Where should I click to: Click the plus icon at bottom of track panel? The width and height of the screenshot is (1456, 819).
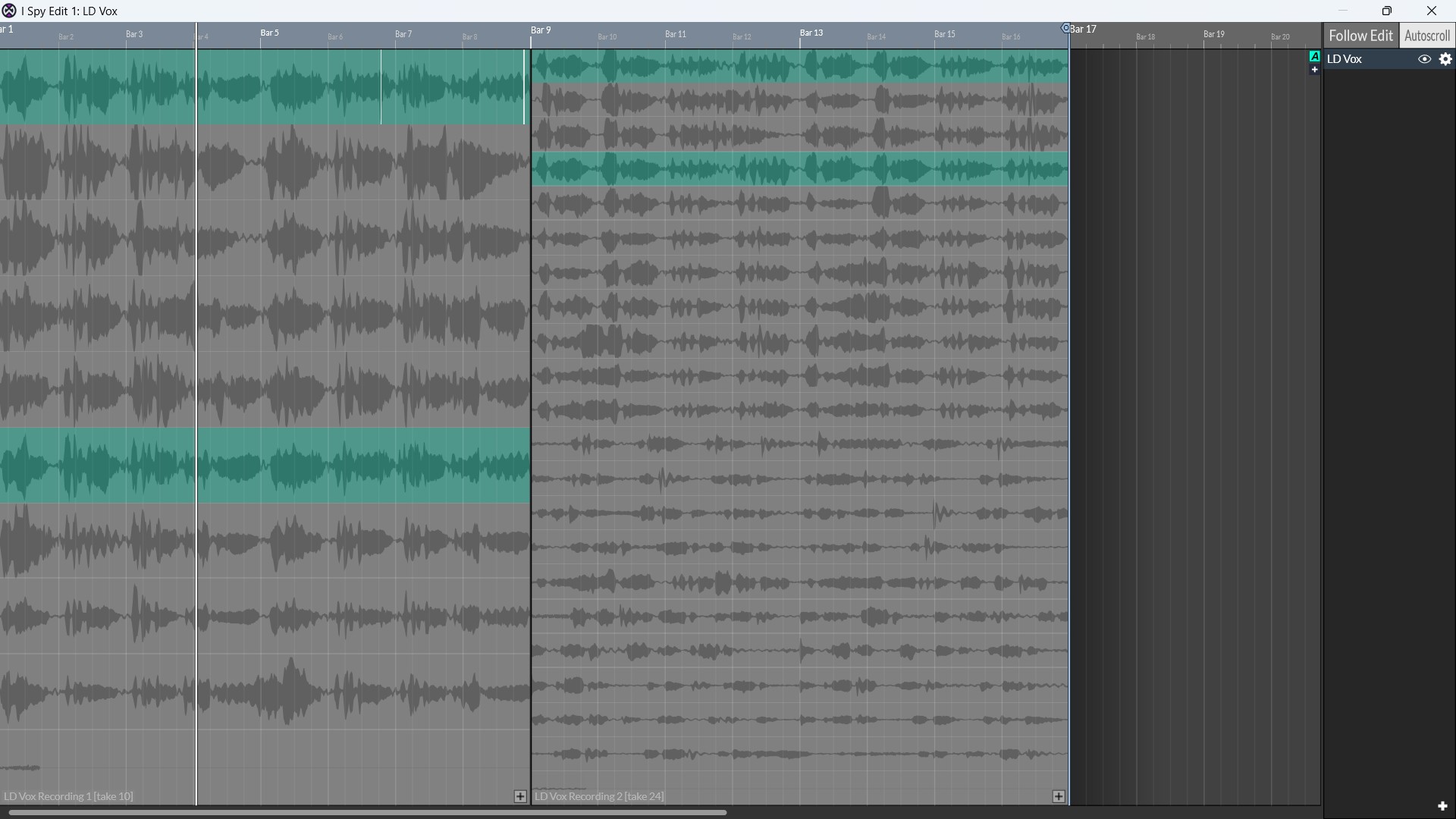click(1442, 806)
